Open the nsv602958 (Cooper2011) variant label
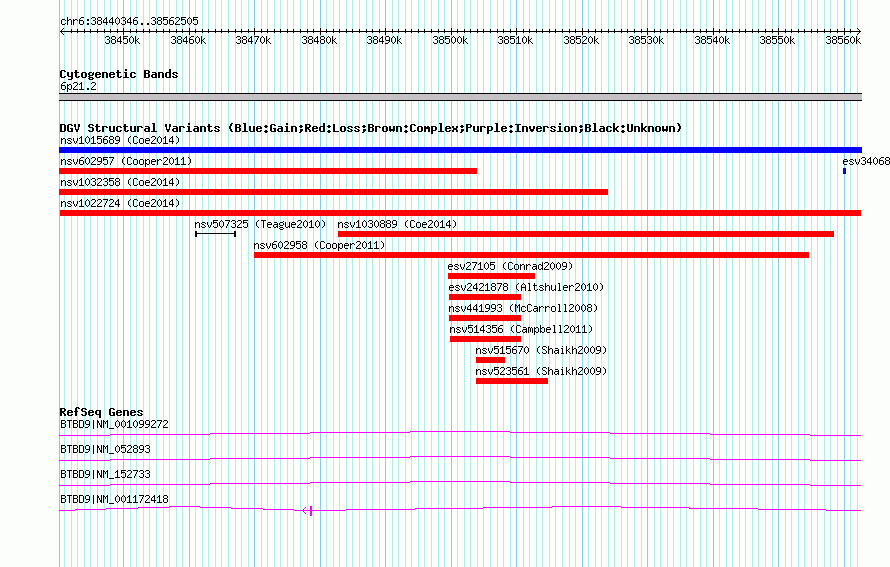890x567 pixels. pos(320,245)
